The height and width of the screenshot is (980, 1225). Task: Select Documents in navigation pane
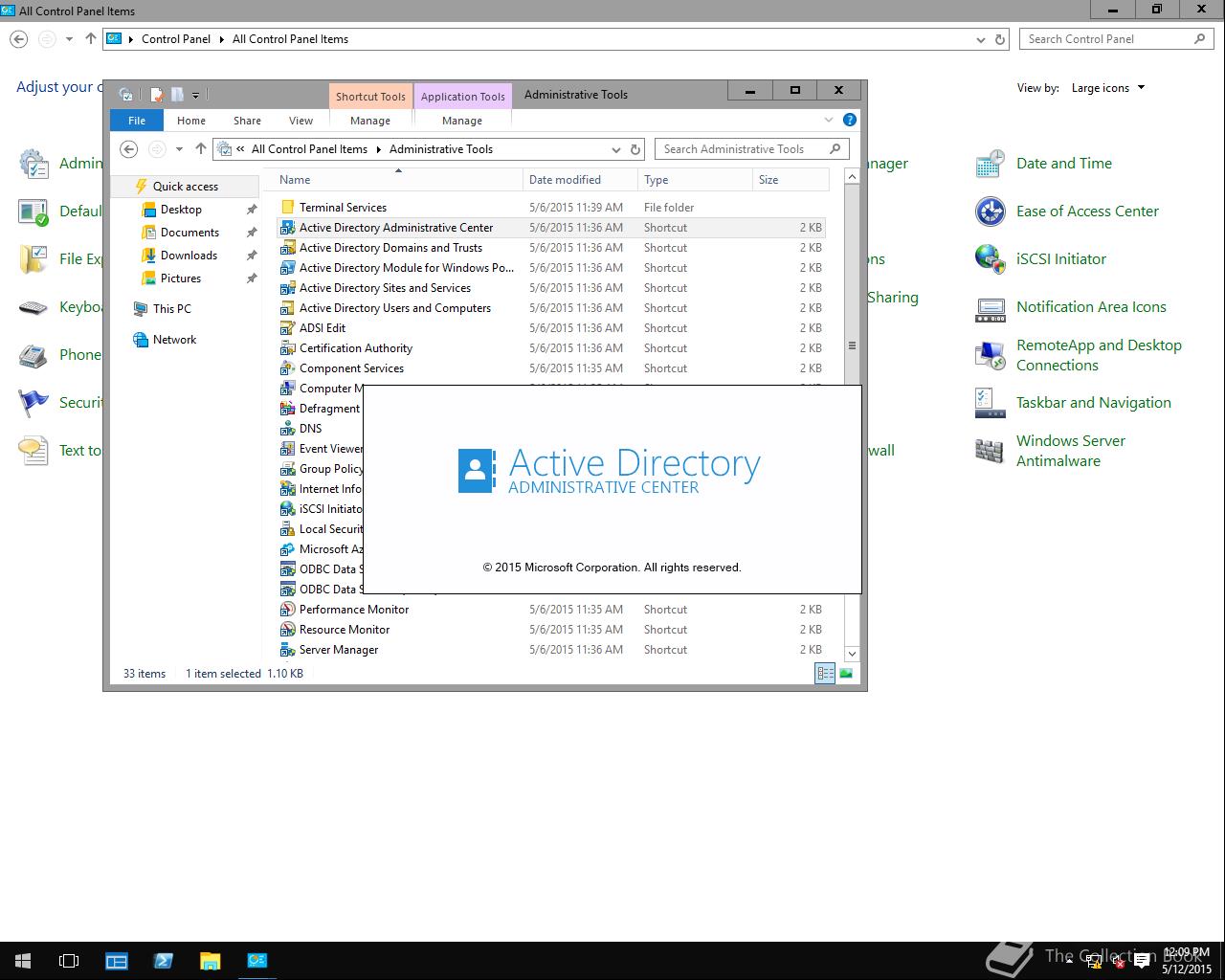coord(189,233)
